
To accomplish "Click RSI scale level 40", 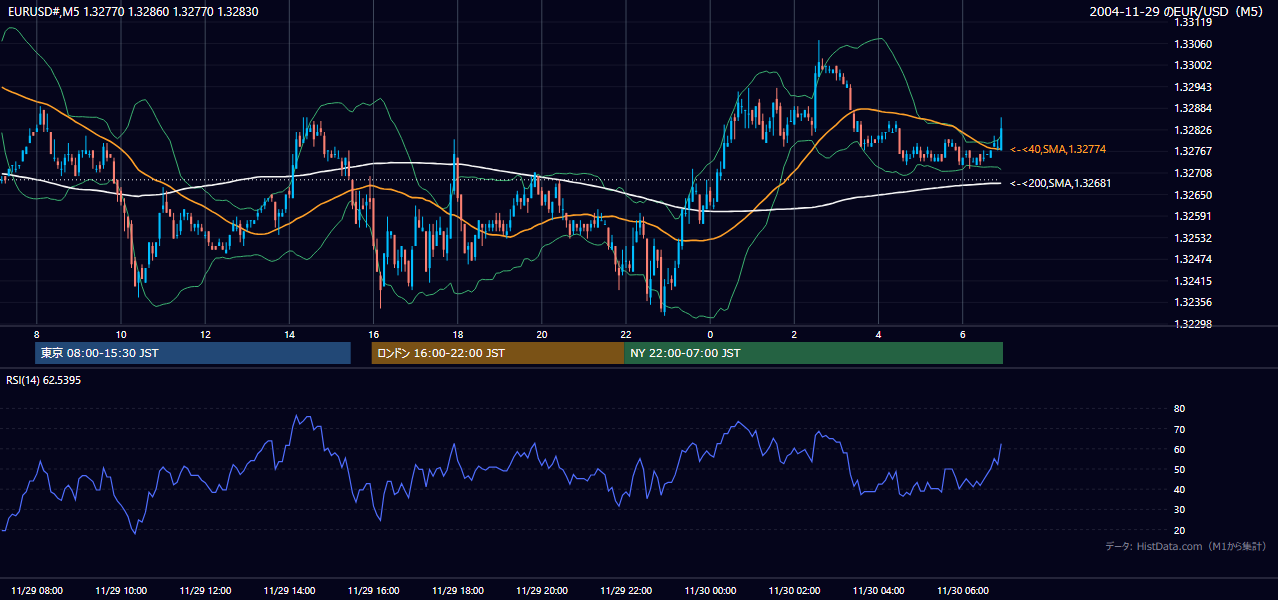I will click(1179, 490).
